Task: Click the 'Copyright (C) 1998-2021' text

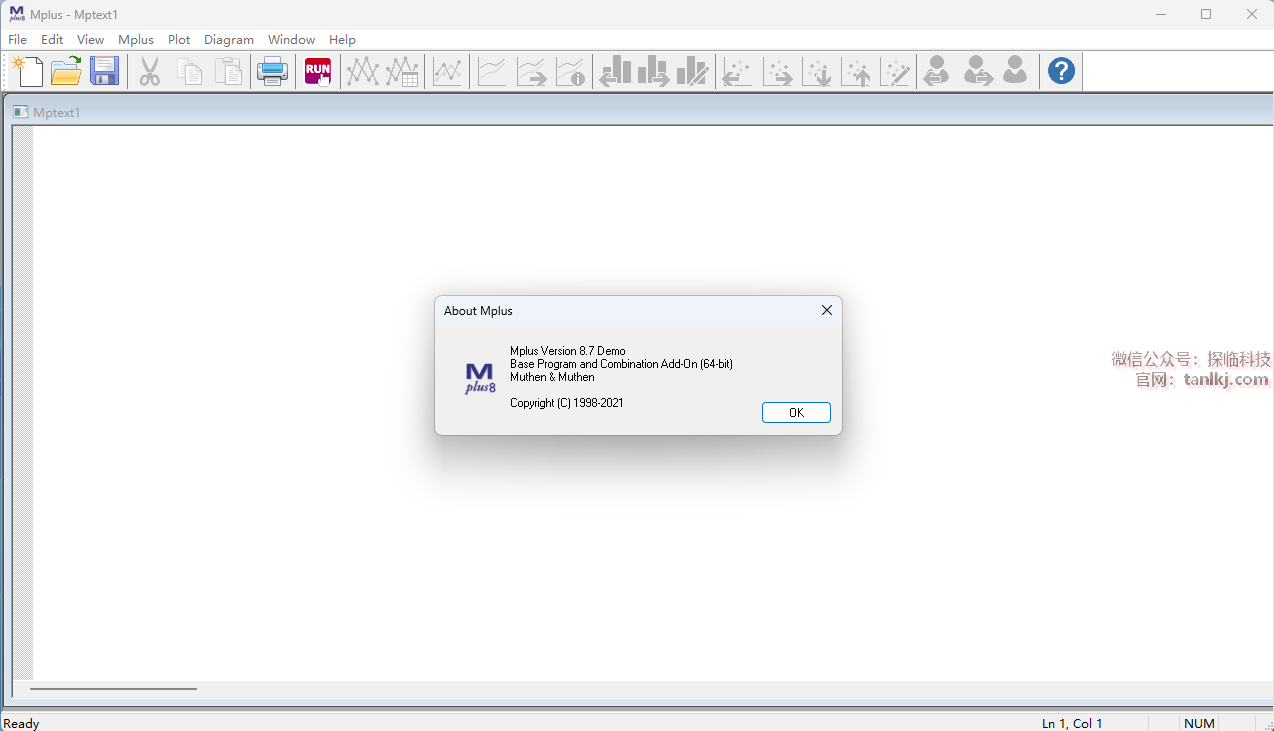Action: [567, 403]
